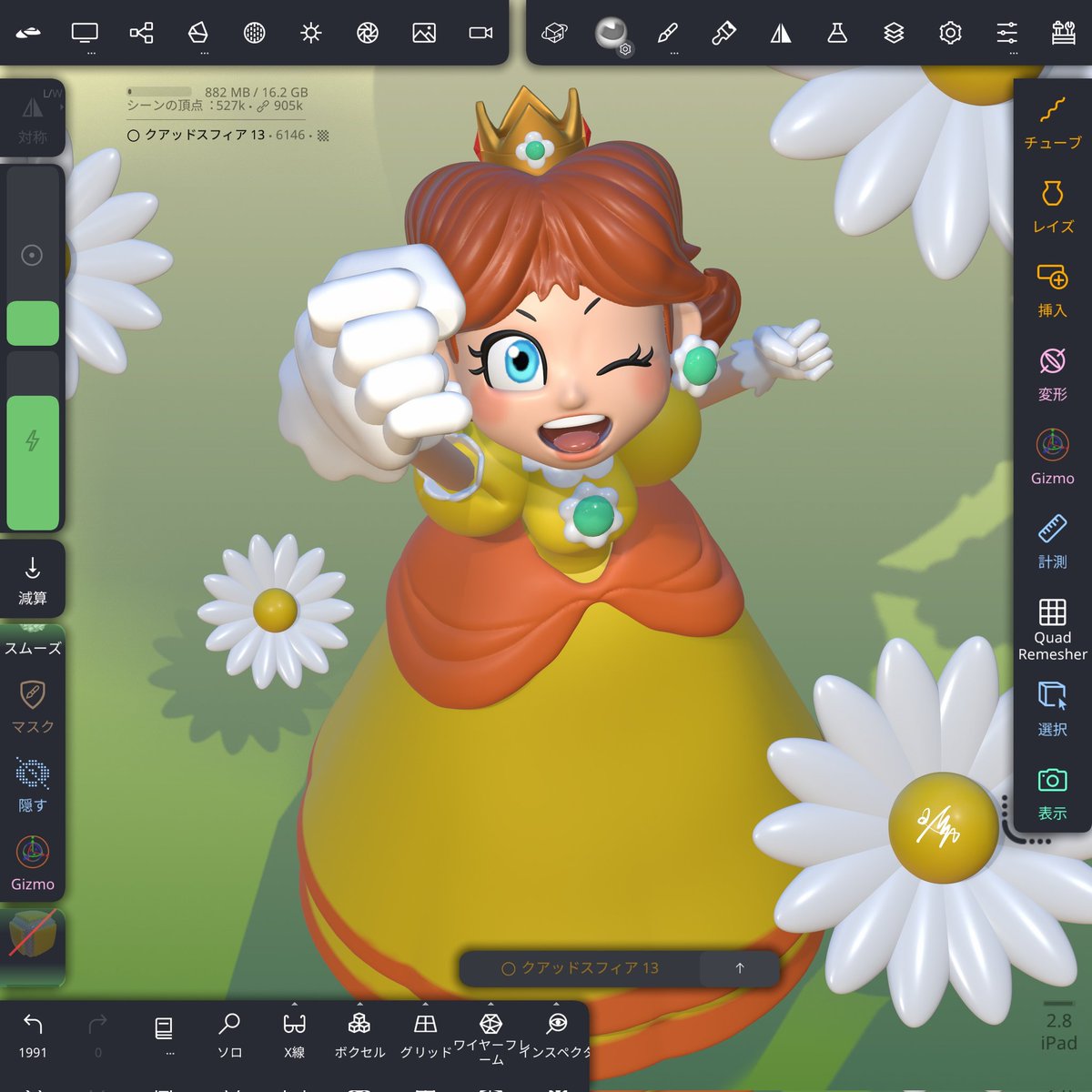Toggle 隠す hide mode
1092x1092 pixels.
(33, 785)
